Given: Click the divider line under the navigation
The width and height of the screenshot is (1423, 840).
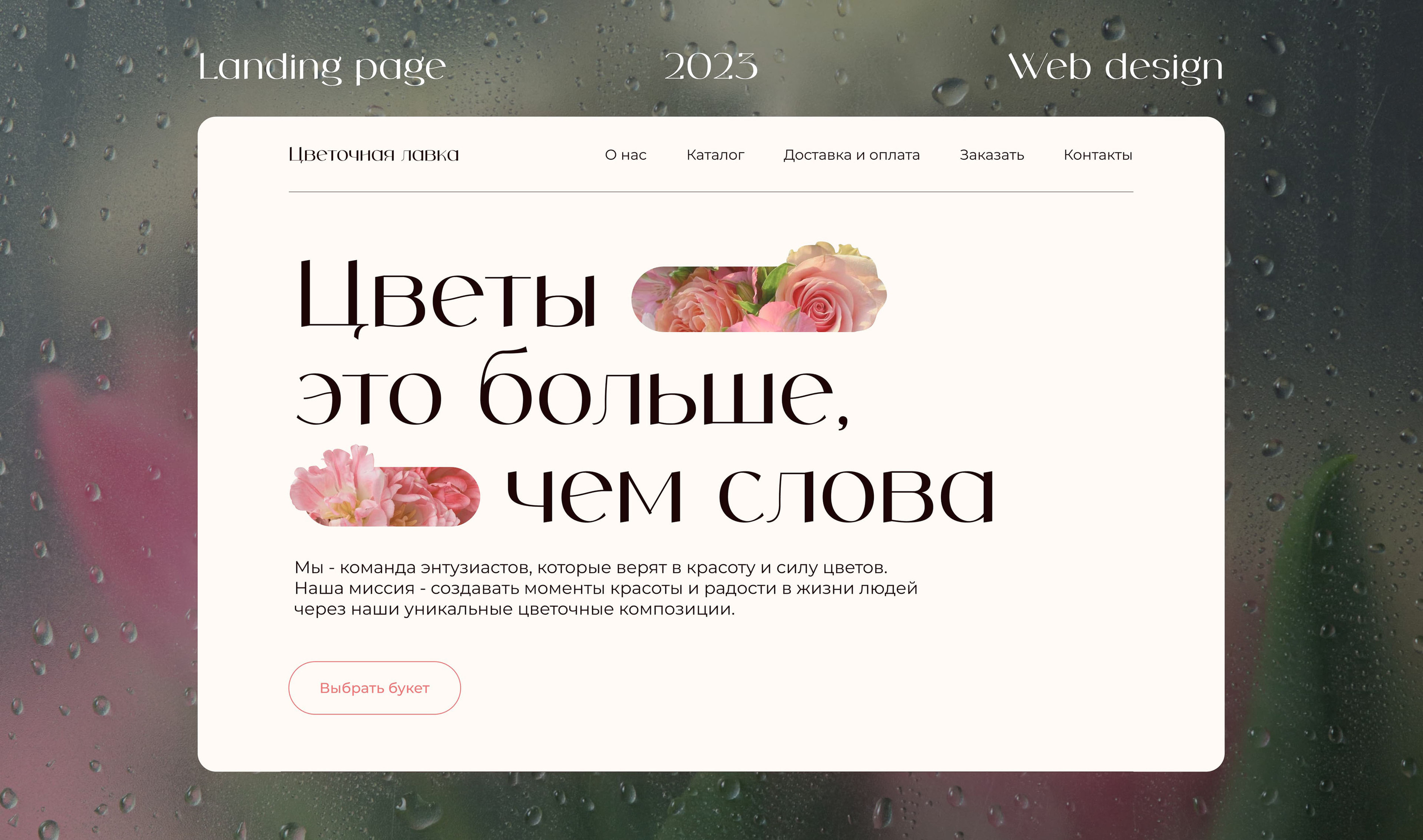Looking at the screenshot, I should click(711, 192).
